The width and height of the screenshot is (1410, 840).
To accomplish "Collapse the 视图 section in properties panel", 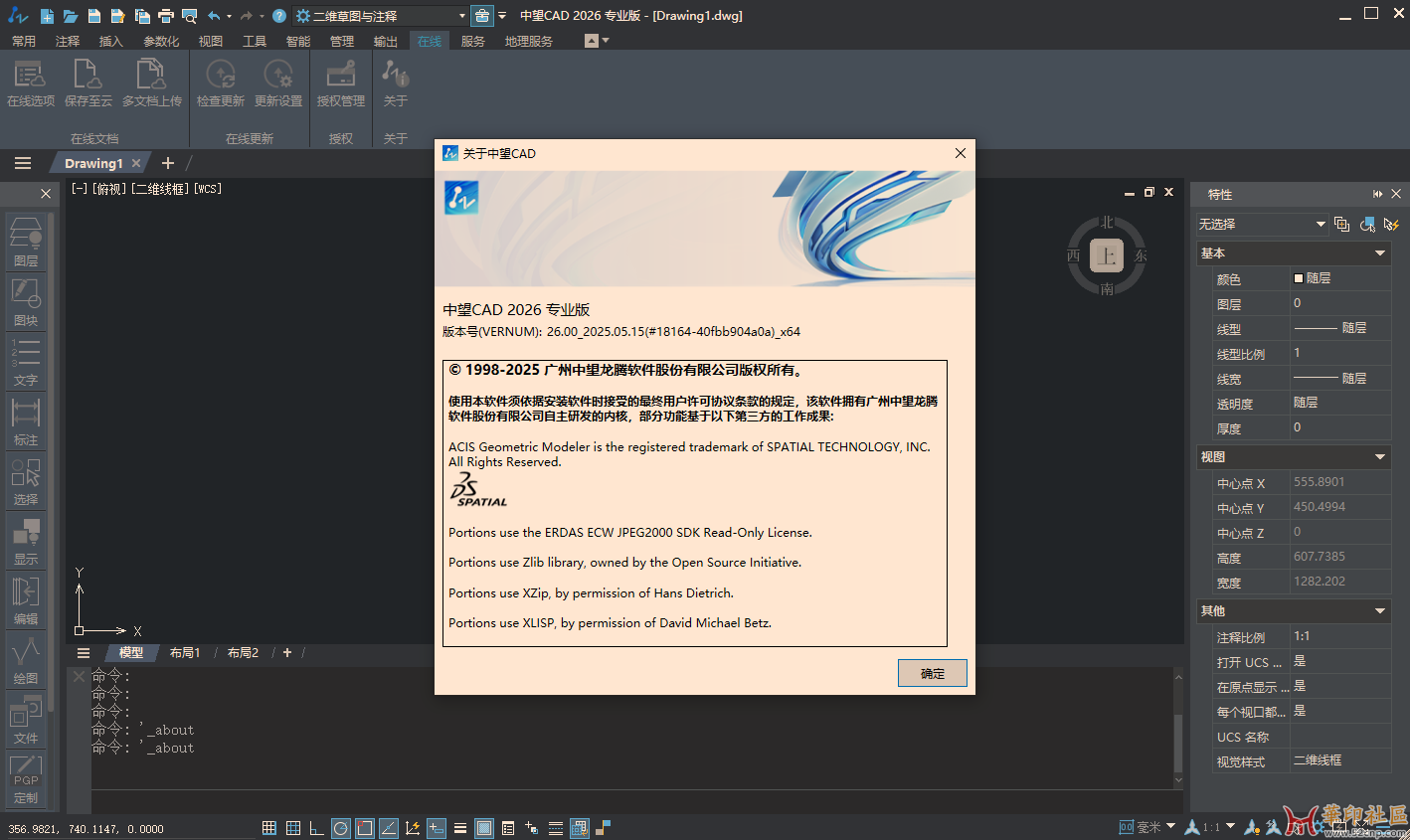I will tap(1380, 457).
